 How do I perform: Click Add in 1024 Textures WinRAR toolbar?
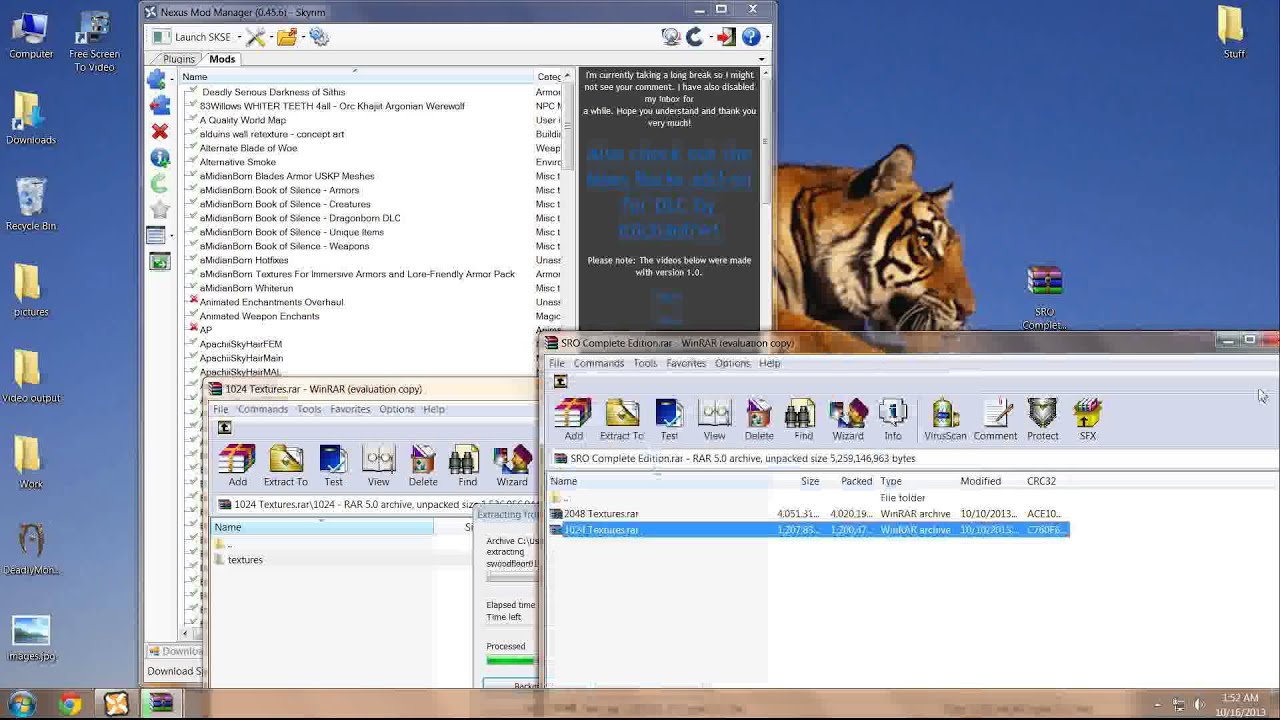point(237,465)
